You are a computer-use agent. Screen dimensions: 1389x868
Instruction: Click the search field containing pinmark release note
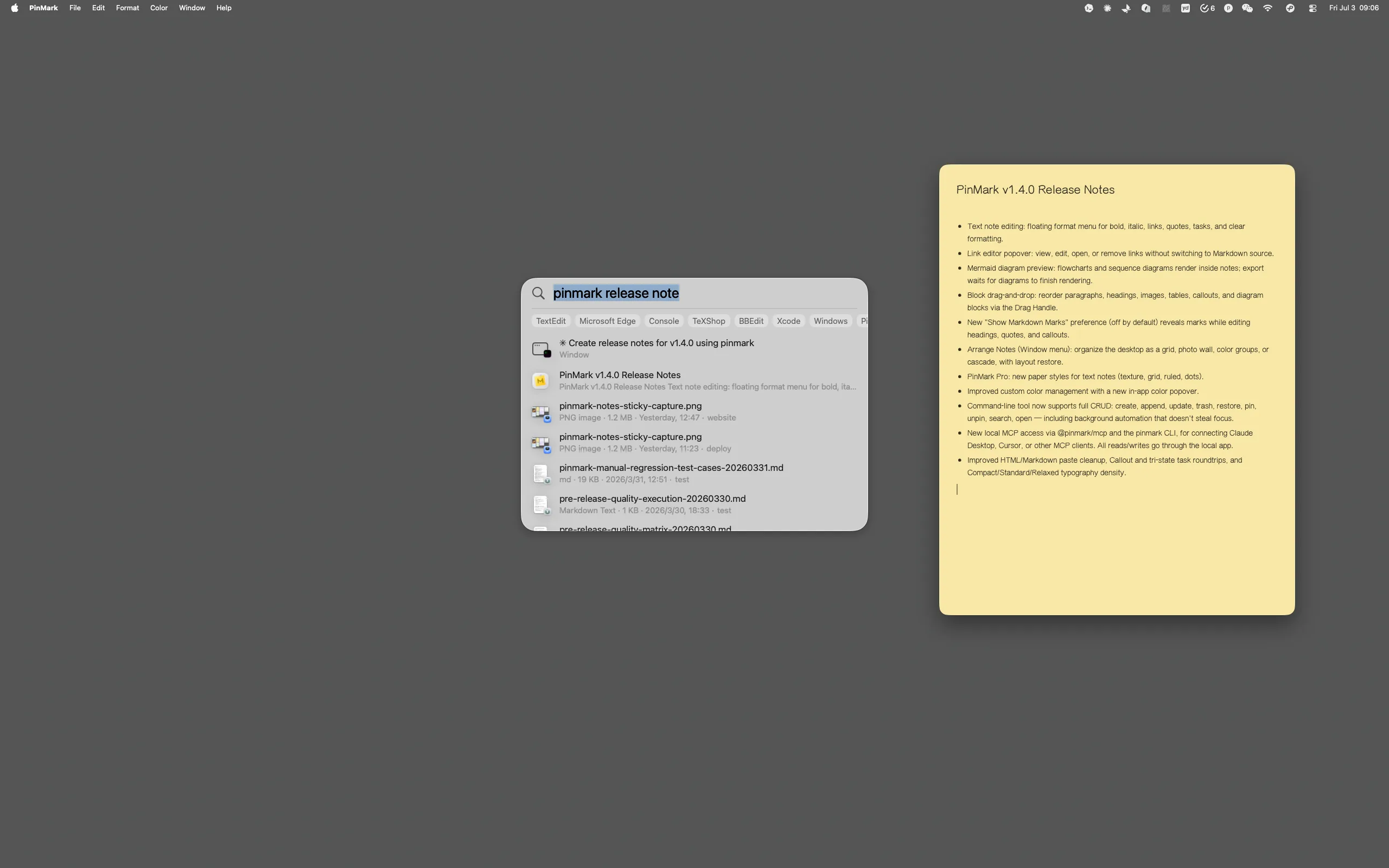pos(704,293)
